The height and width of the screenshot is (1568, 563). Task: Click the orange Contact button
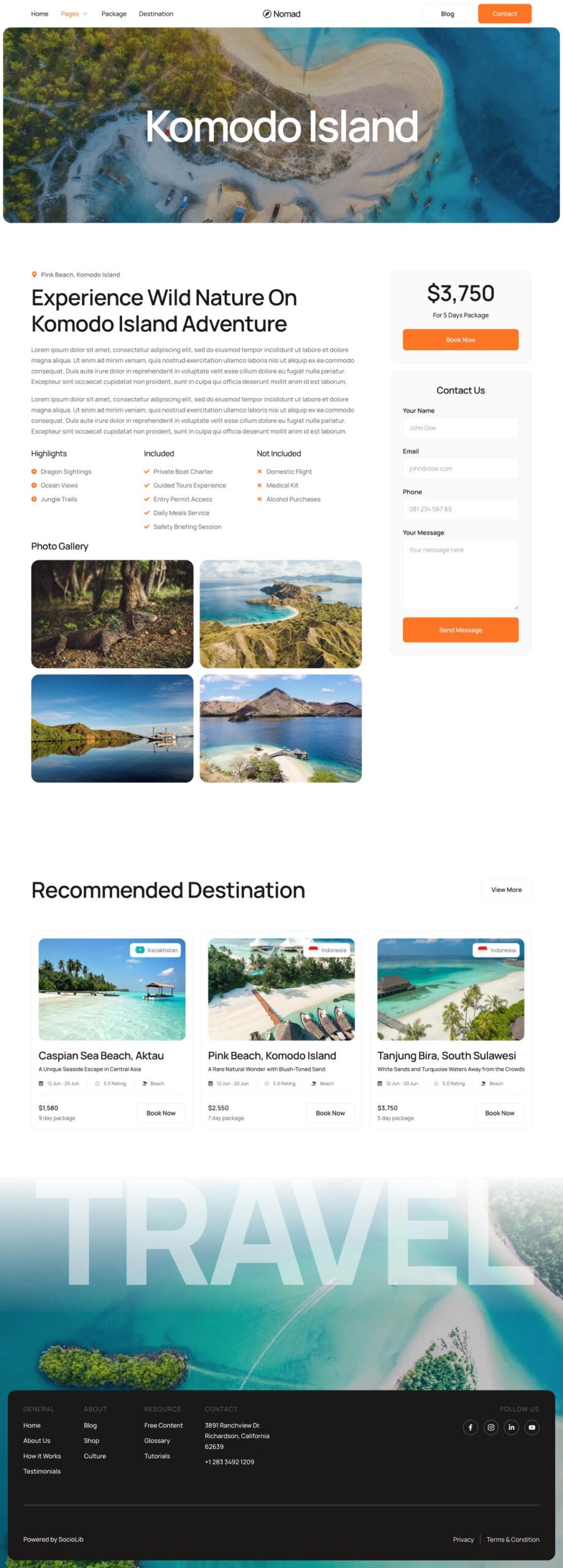(504, 13)
